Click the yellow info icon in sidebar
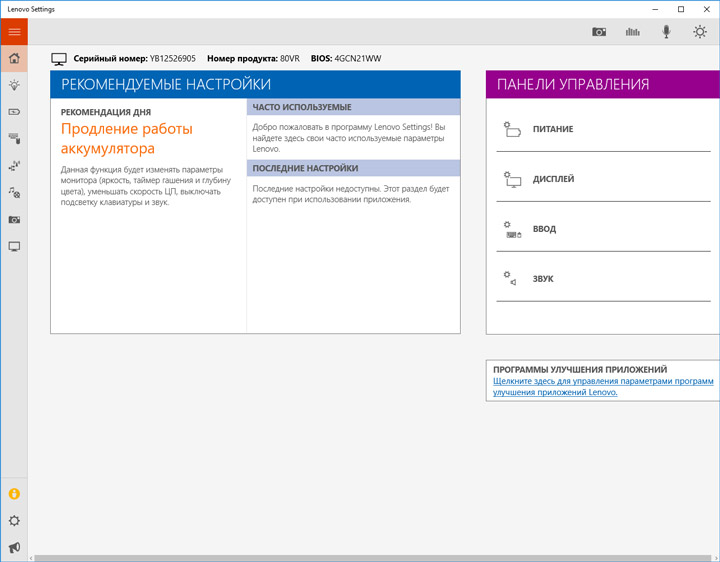This screenshot has width=720, height=562. [x=14, y=494]
